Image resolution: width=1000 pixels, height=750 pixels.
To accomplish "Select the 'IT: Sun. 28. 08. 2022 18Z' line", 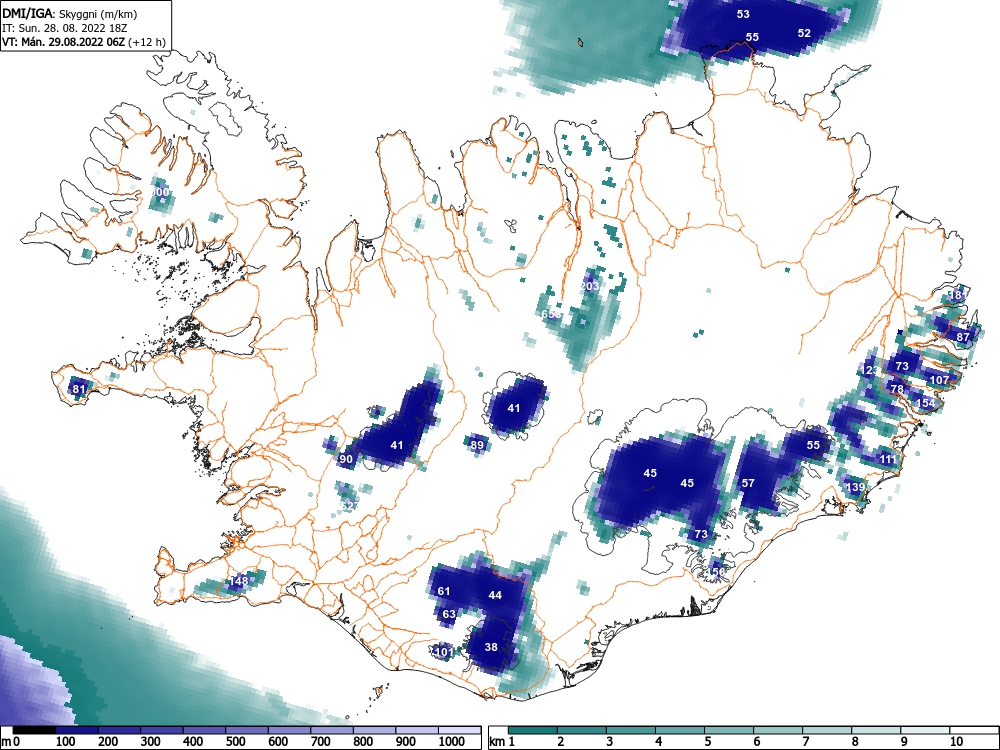I will click(x=64, y=28).
